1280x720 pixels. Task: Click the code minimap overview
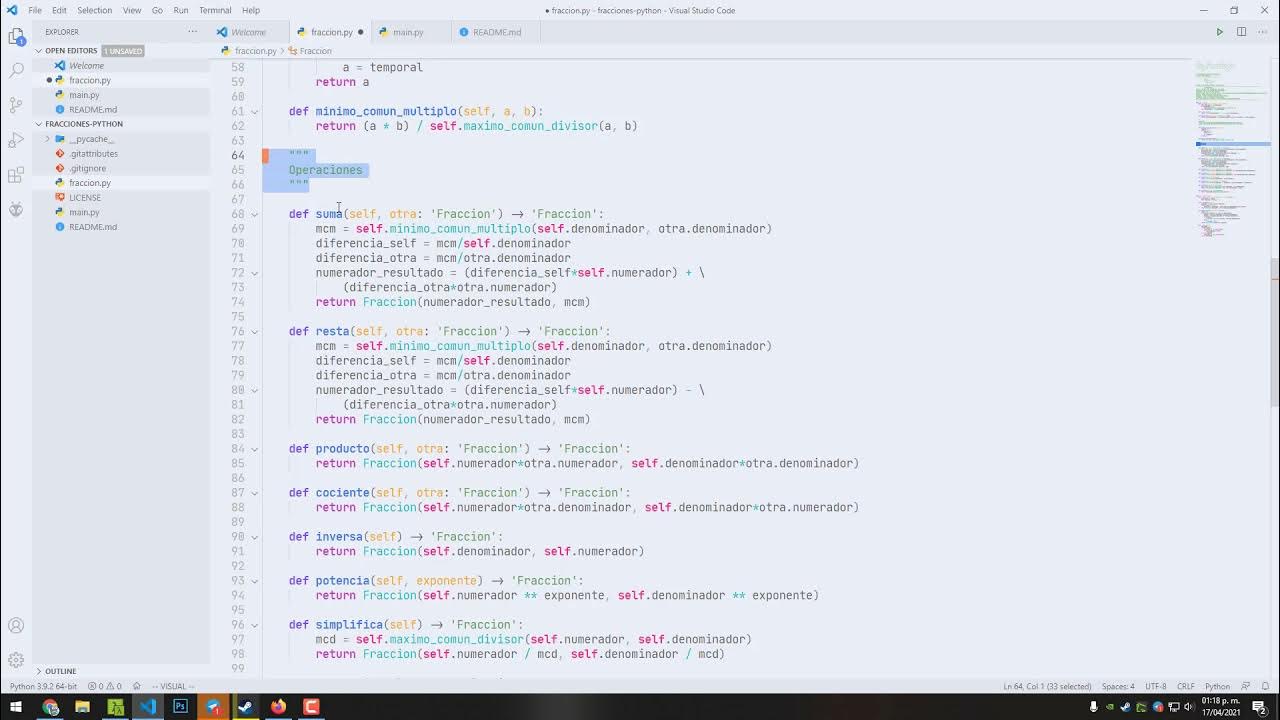1232,150
